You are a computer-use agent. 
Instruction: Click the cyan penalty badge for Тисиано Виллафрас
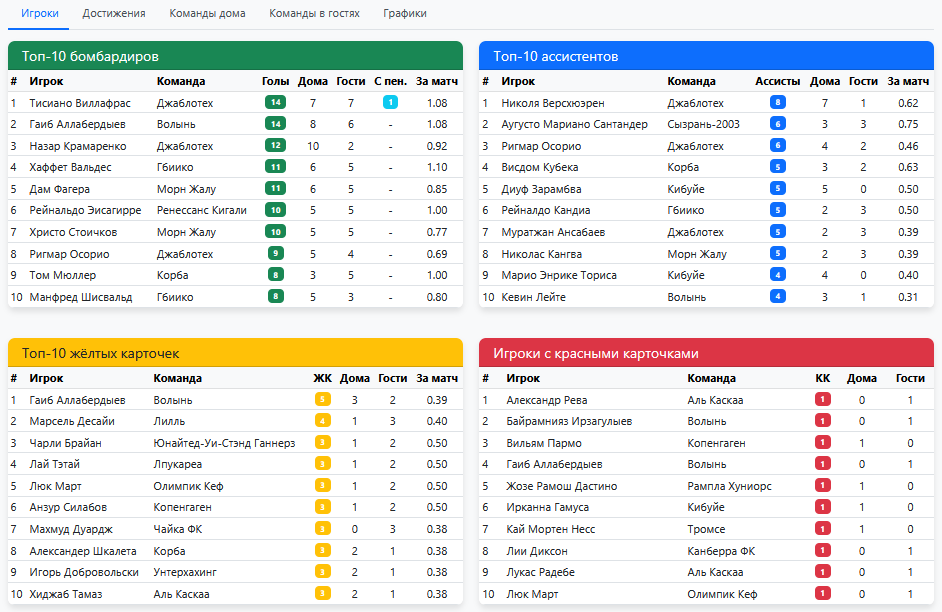(390, 102)
